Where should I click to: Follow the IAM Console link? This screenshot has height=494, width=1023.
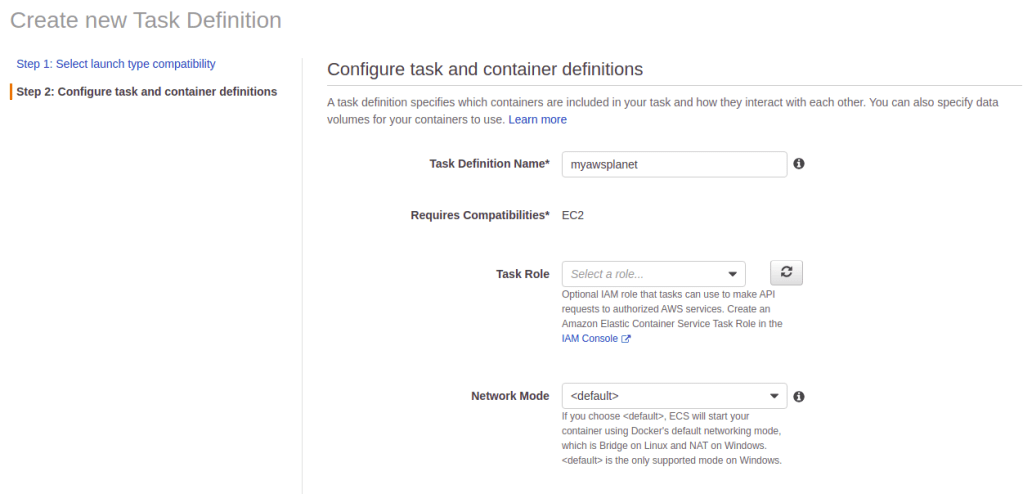[590, 339]
